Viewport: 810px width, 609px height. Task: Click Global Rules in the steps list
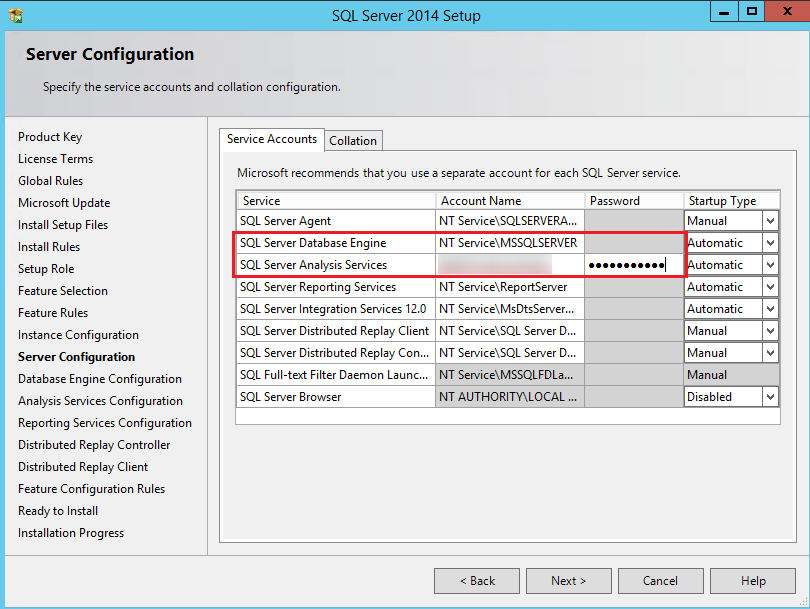(x=51, y=181)
